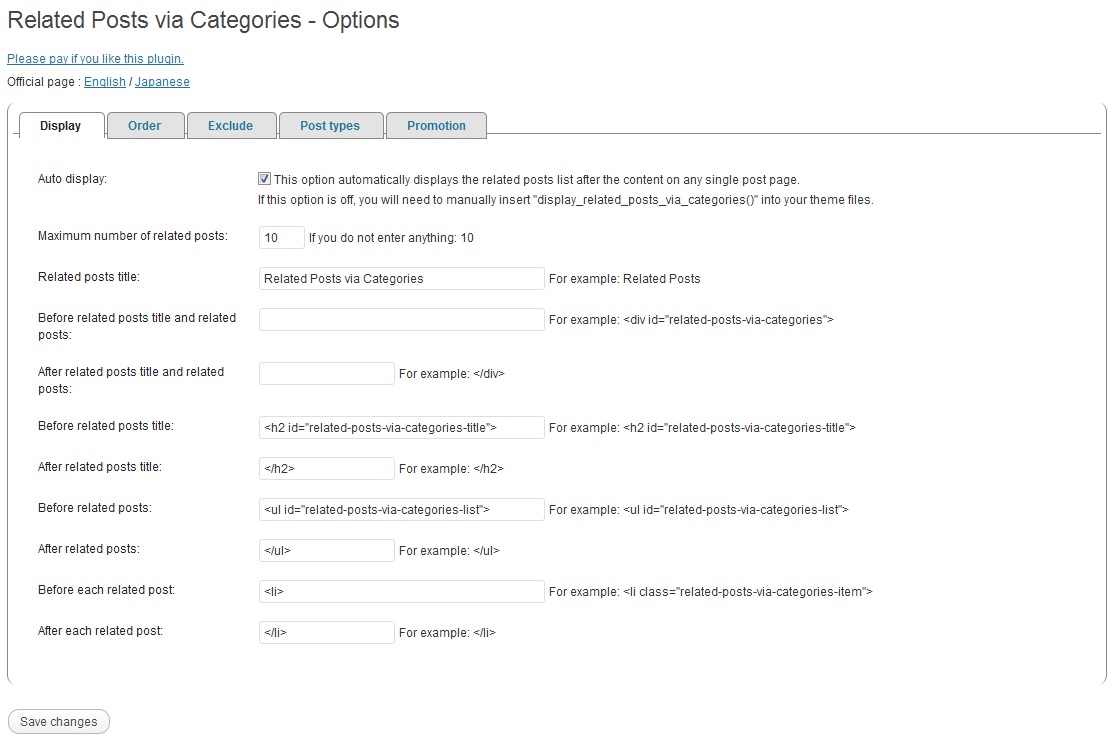Open the Promotion tab
The image size is (1115, 746).
(436, 126)
